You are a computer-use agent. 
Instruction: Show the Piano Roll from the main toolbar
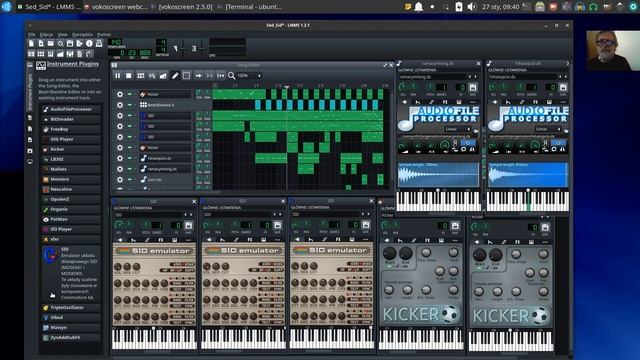coord(51,54)
